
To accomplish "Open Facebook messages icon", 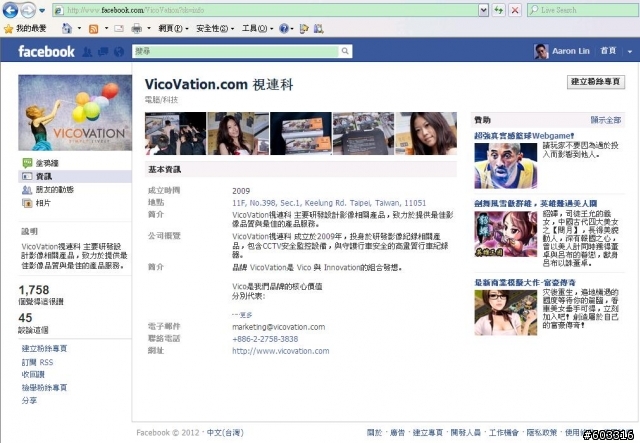I will 103,51.
